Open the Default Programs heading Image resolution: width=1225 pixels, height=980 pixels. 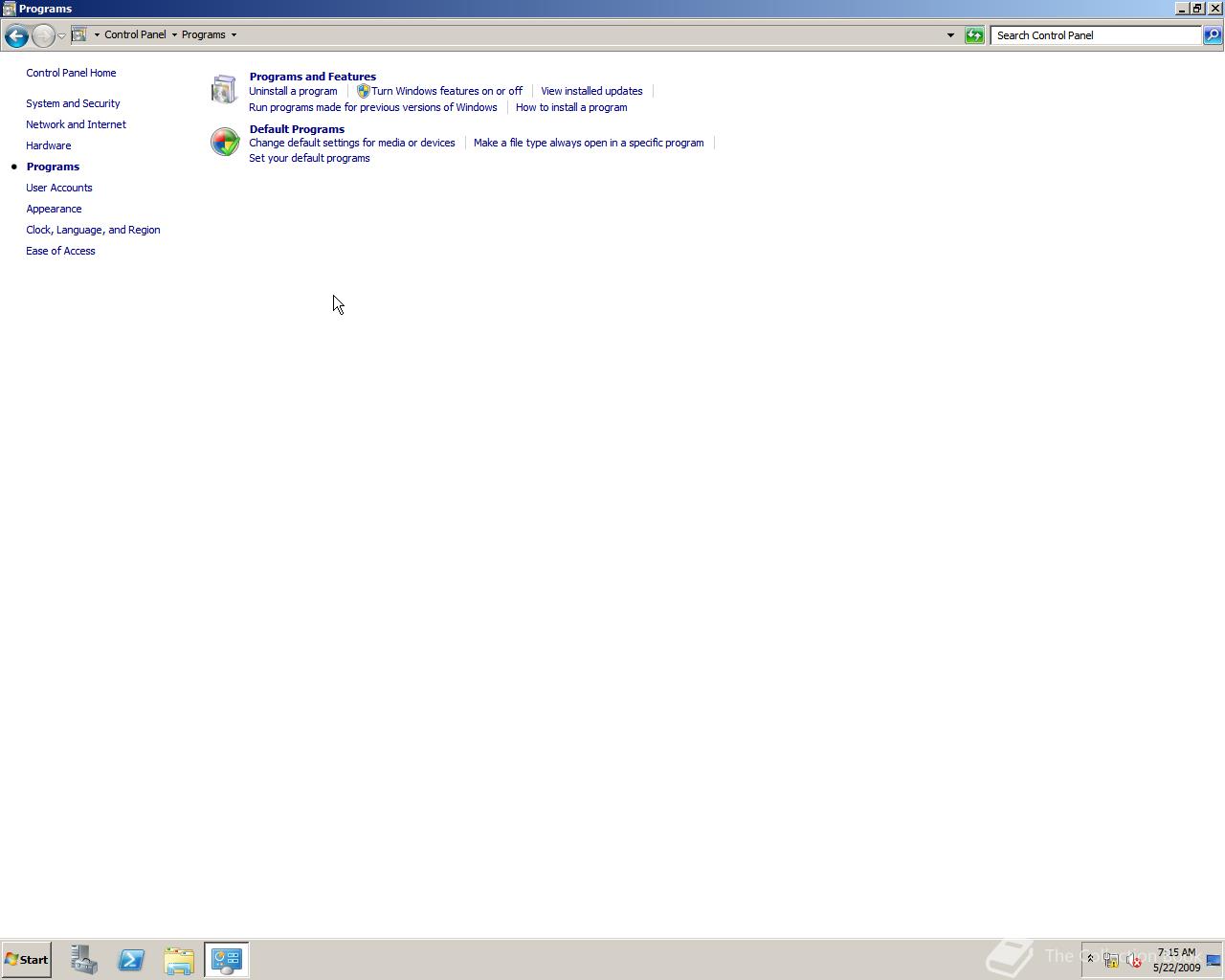pos(297,129)
